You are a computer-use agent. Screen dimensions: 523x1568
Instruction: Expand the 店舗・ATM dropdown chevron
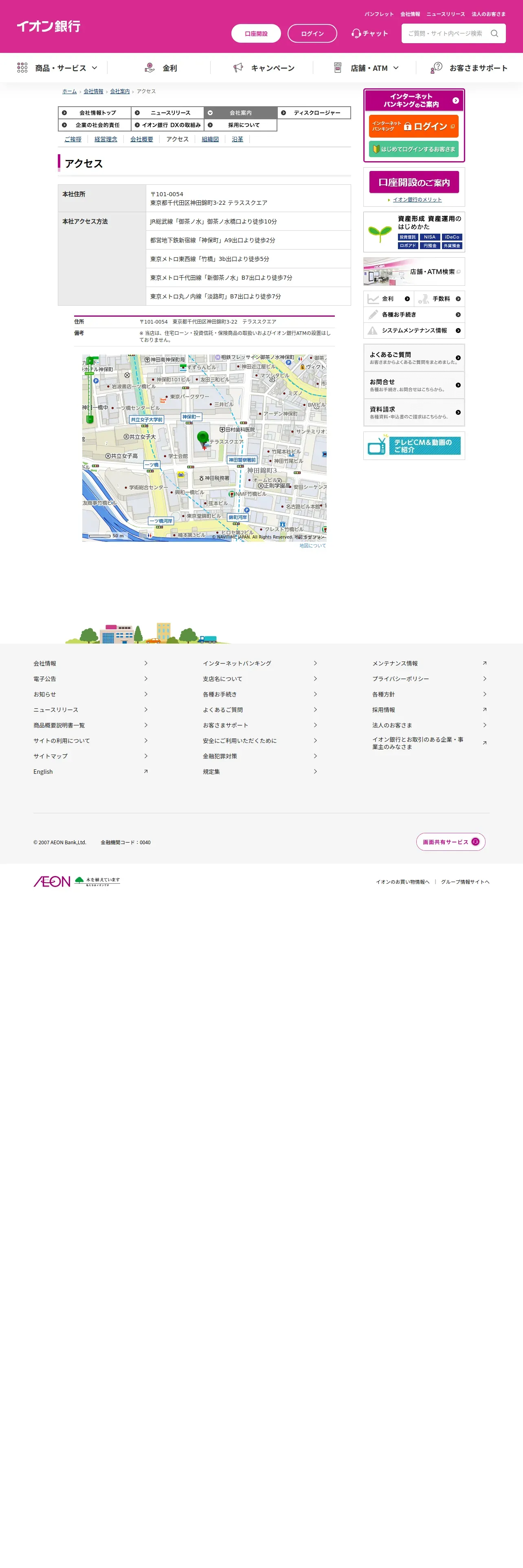point(396,68)
